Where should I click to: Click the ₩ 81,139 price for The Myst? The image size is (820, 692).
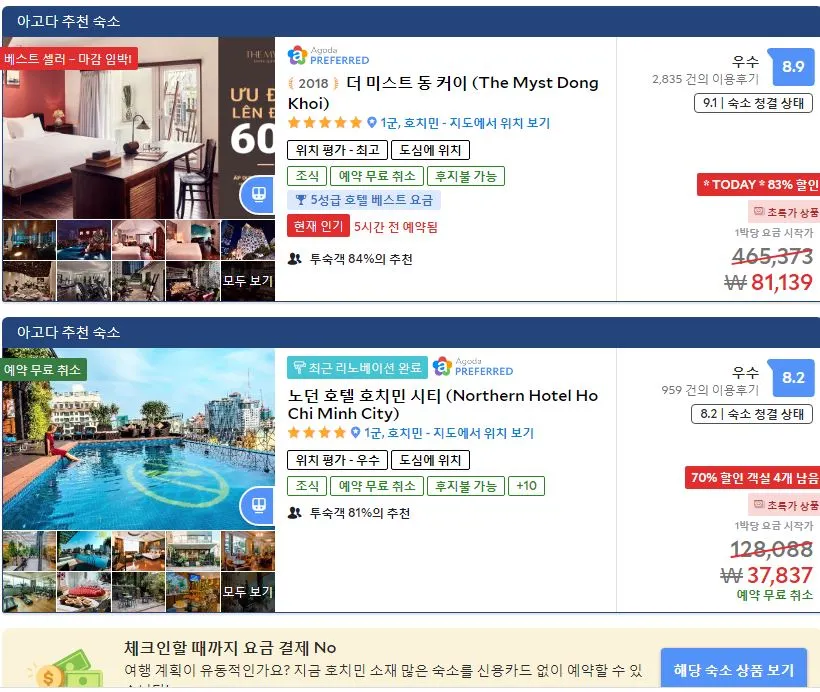[x=768, y=282]
